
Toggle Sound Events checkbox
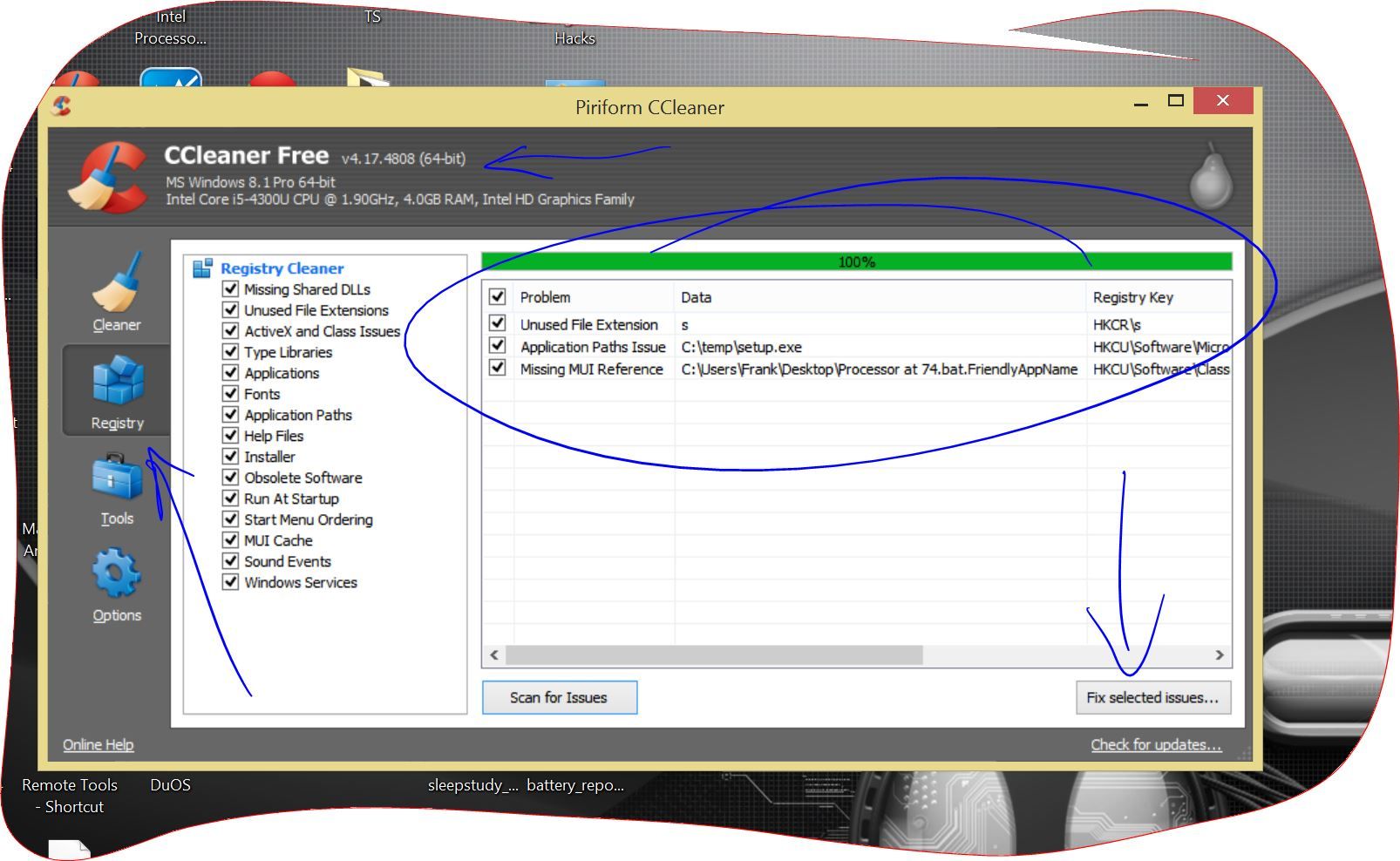[x=230, y=560]
